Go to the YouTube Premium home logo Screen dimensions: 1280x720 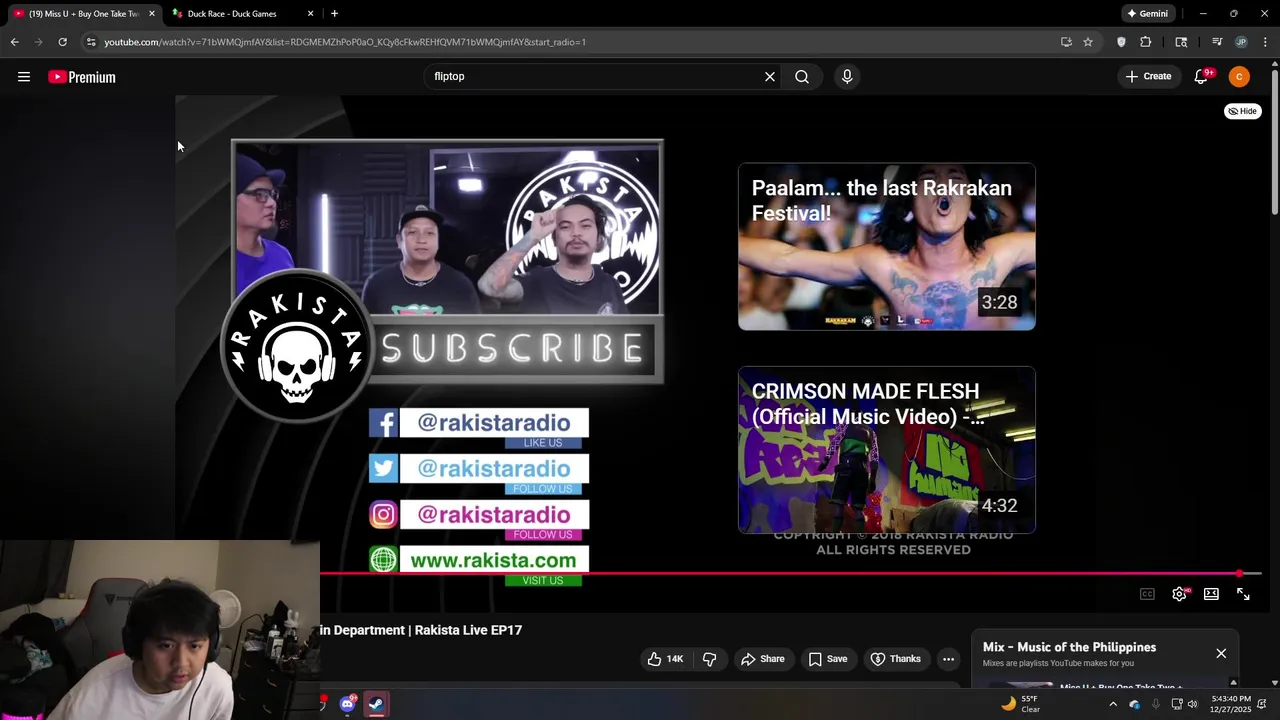click(x=82, y=77)
